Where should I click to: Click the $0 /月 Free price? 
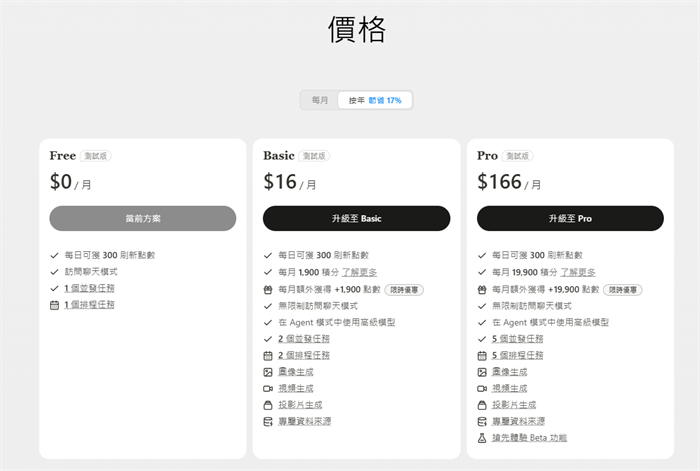pyautogui.click(x=71, y=182)
